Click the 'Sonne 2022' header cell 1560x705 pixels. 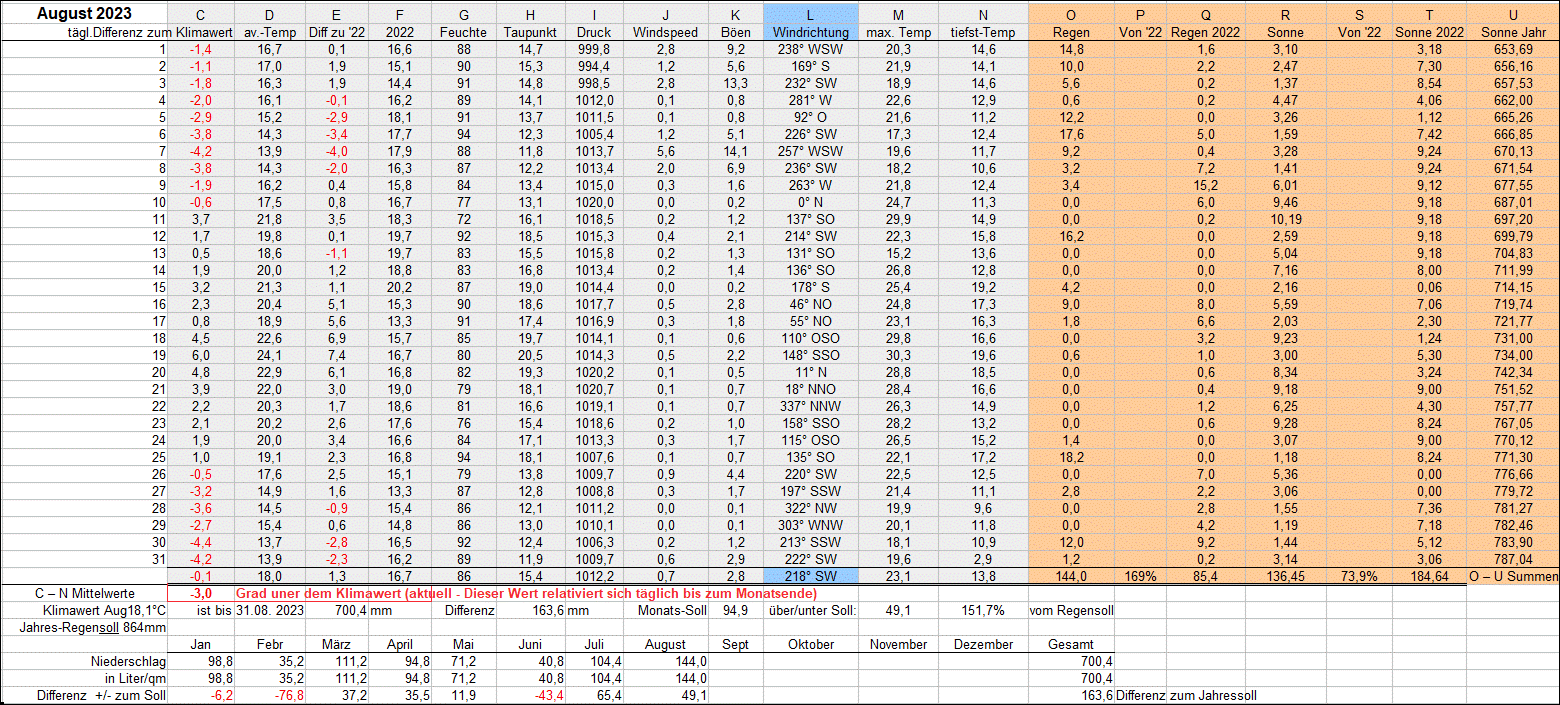[1428, 32]
